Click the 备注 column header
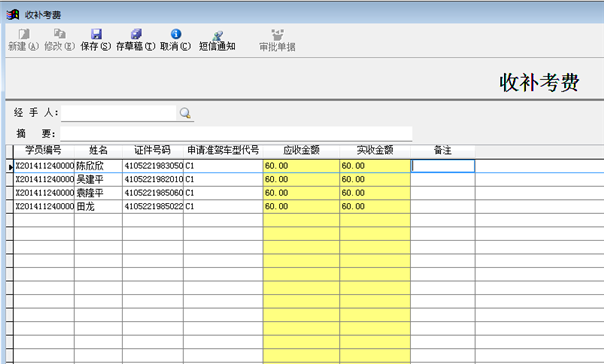 pos(443,151)
